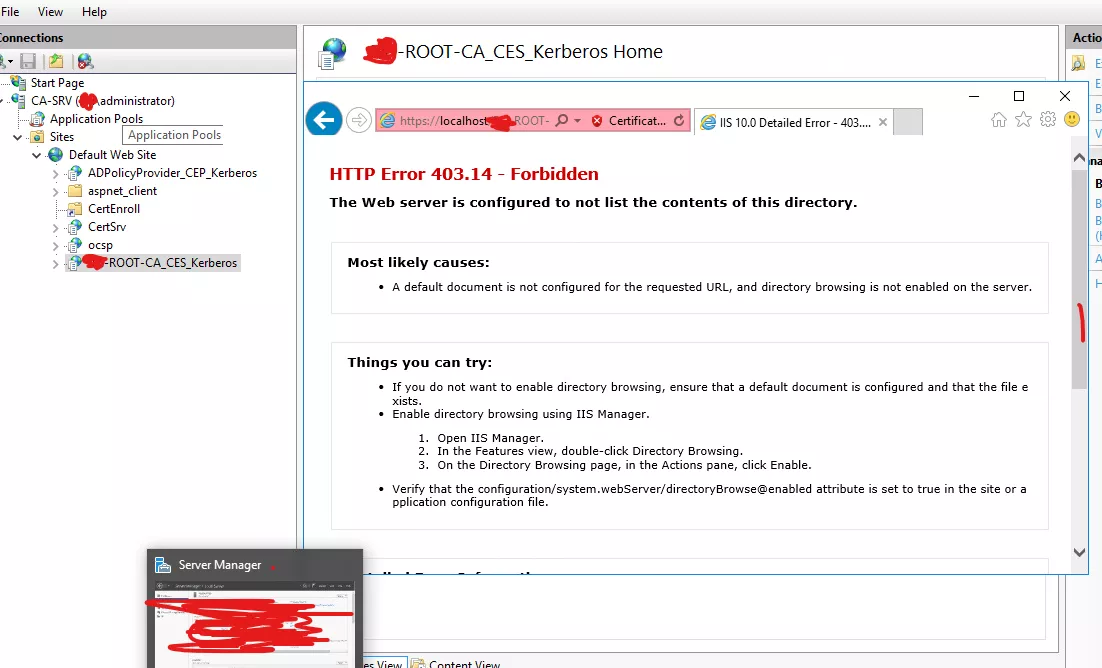The height and width of the screenshot is (668, 1102).
Task: Collapse the Sites tree node
Action: tap(18, 137)
